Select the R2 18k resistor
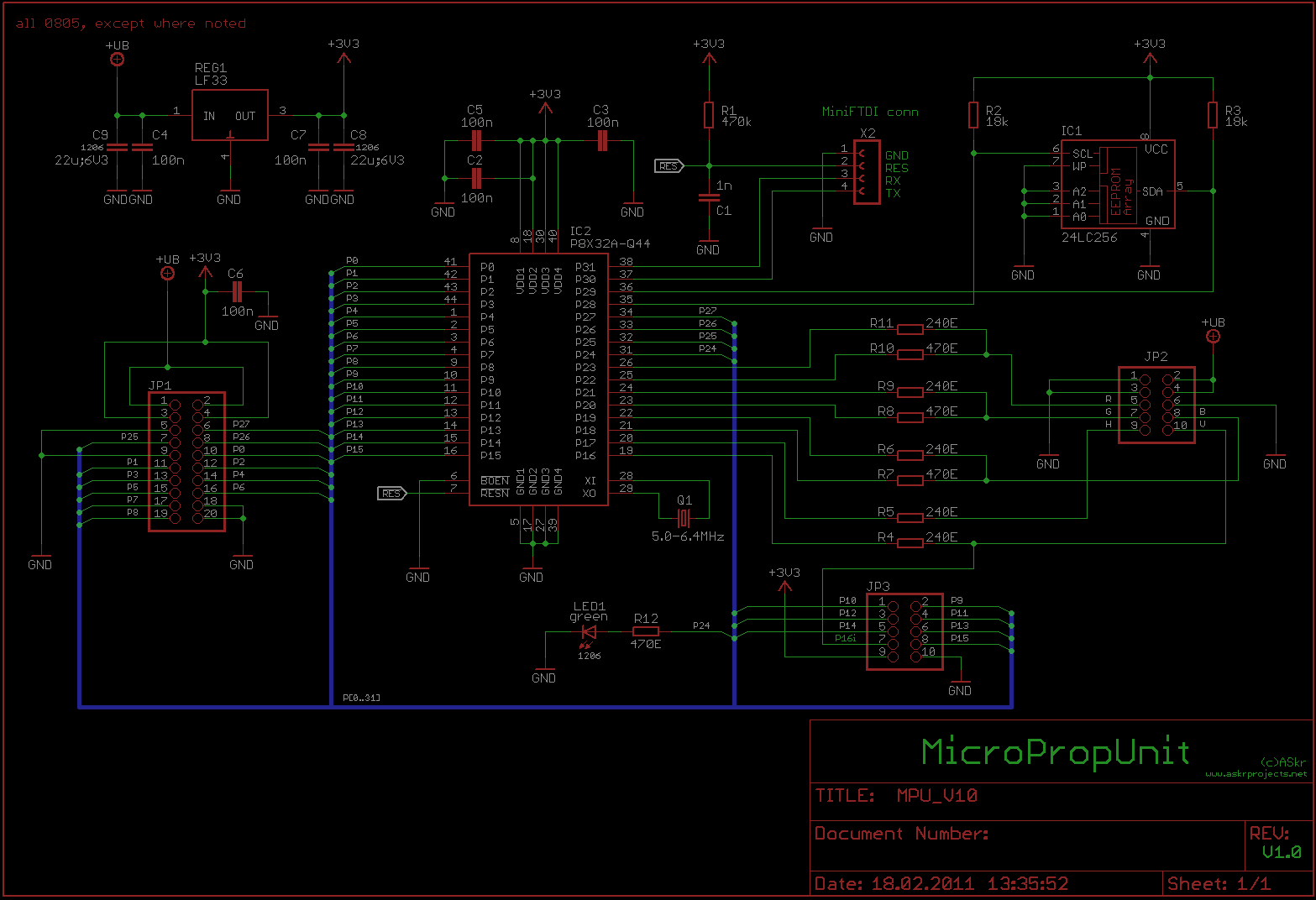1316x900 pixels. 973,115
